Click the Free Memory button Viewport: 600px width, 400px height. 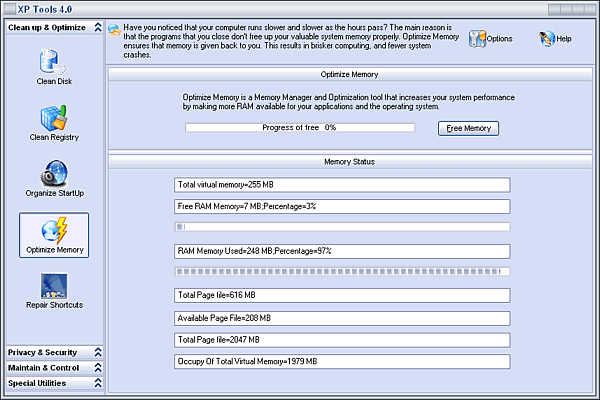468,128
